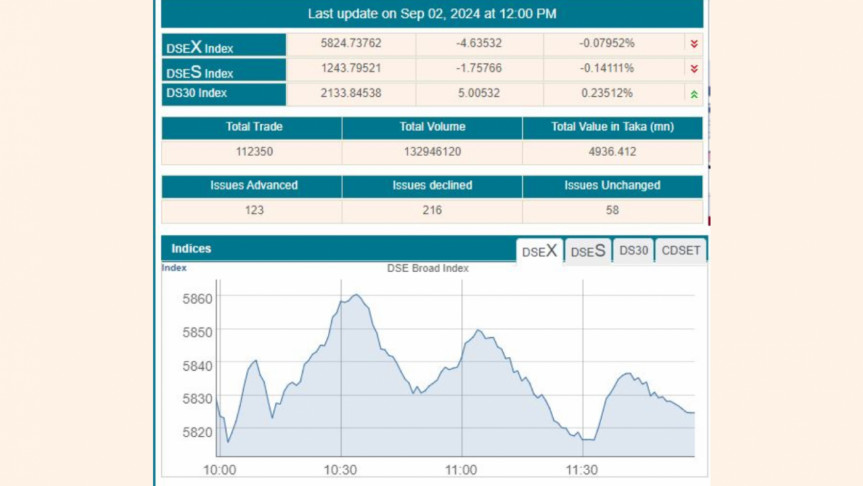The image size is (863, 486).
Task: Switch to the DSES chart tab
Action: point(588,252)
